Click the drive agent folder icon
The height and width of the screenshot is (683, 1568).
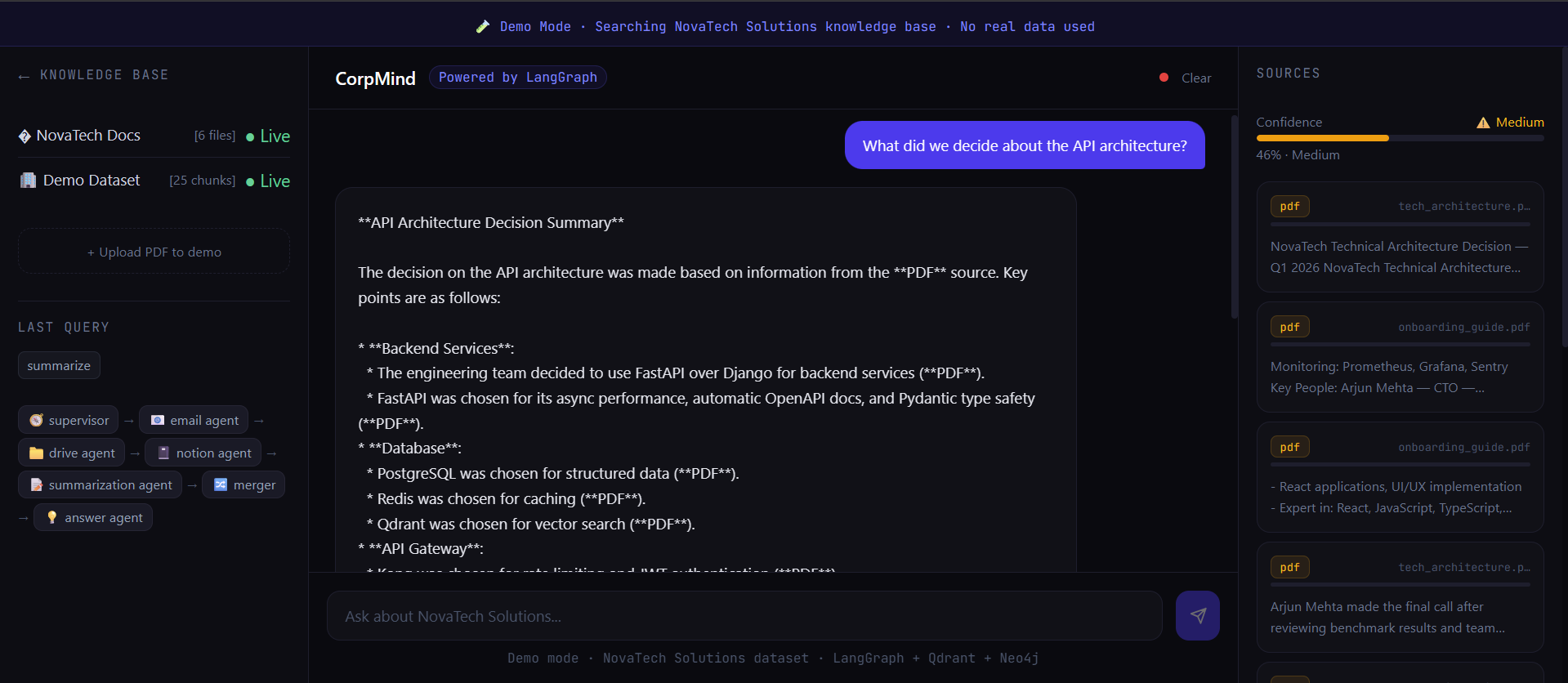tap(36, 453)
